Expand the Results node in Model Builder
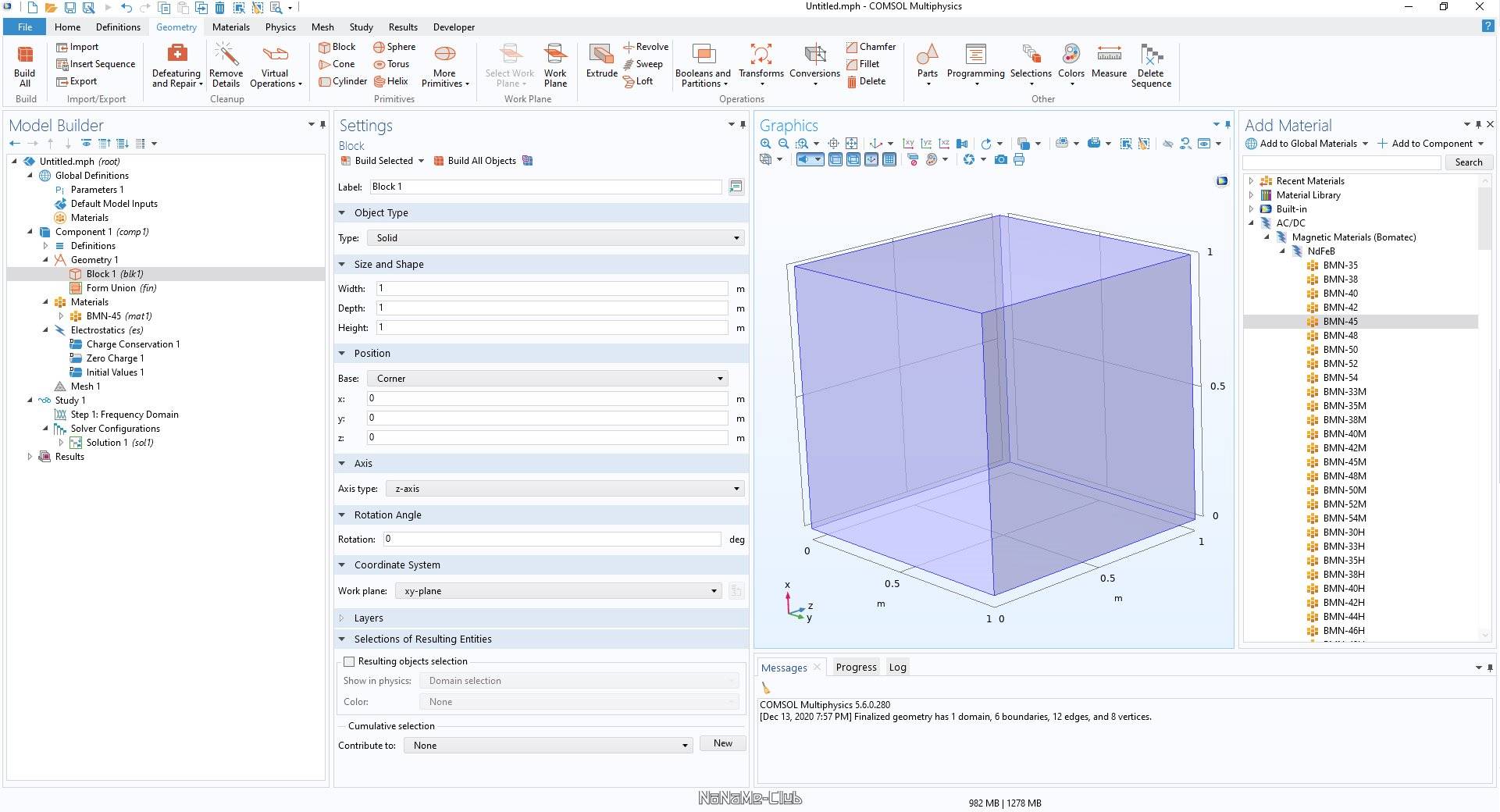1500x812 pixels. coord(30,457)
